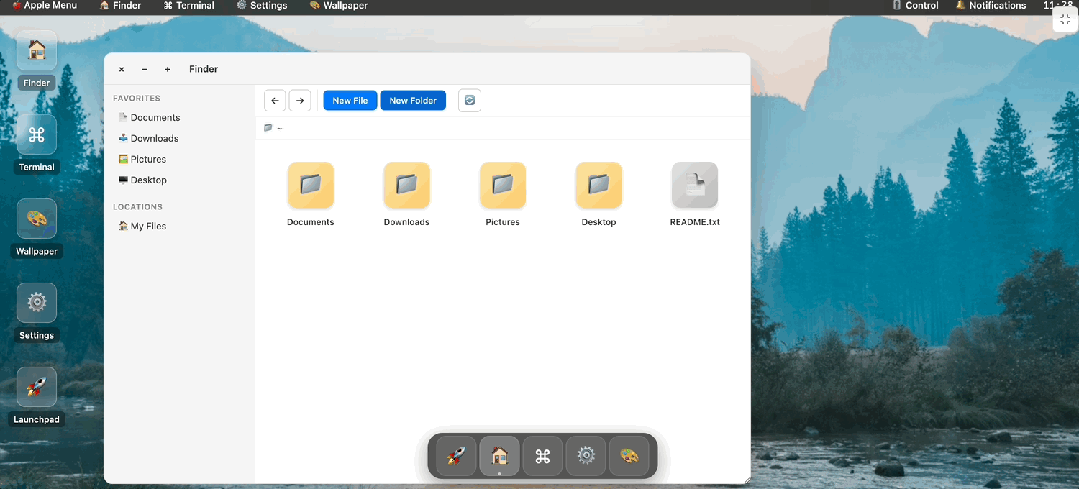Image resolution: width=1079 pixels, height=489 pixels.
Task: Open Settings gear in the dock
Action: pyautogui.click(x=586, y=456)
